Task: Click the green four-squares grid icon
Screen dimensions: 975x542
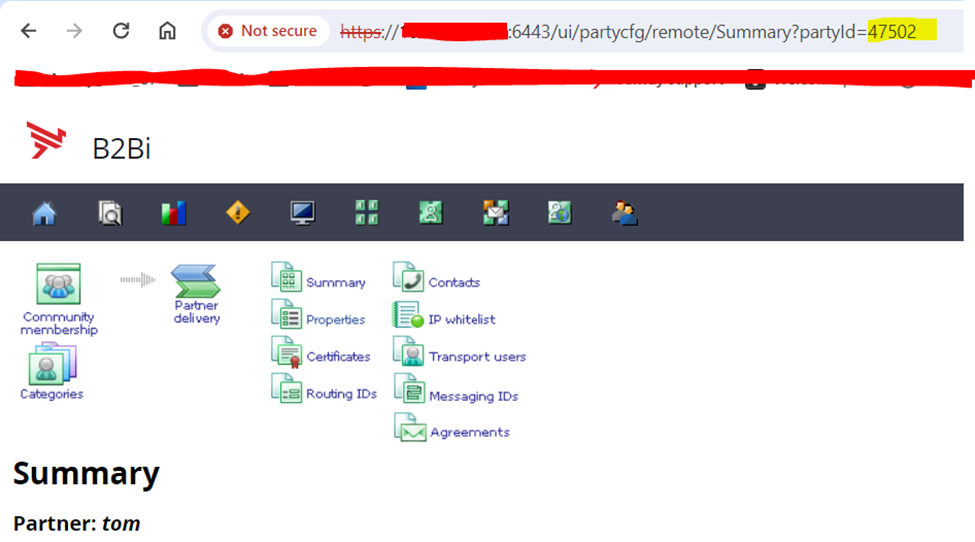Action: (367, 213)
